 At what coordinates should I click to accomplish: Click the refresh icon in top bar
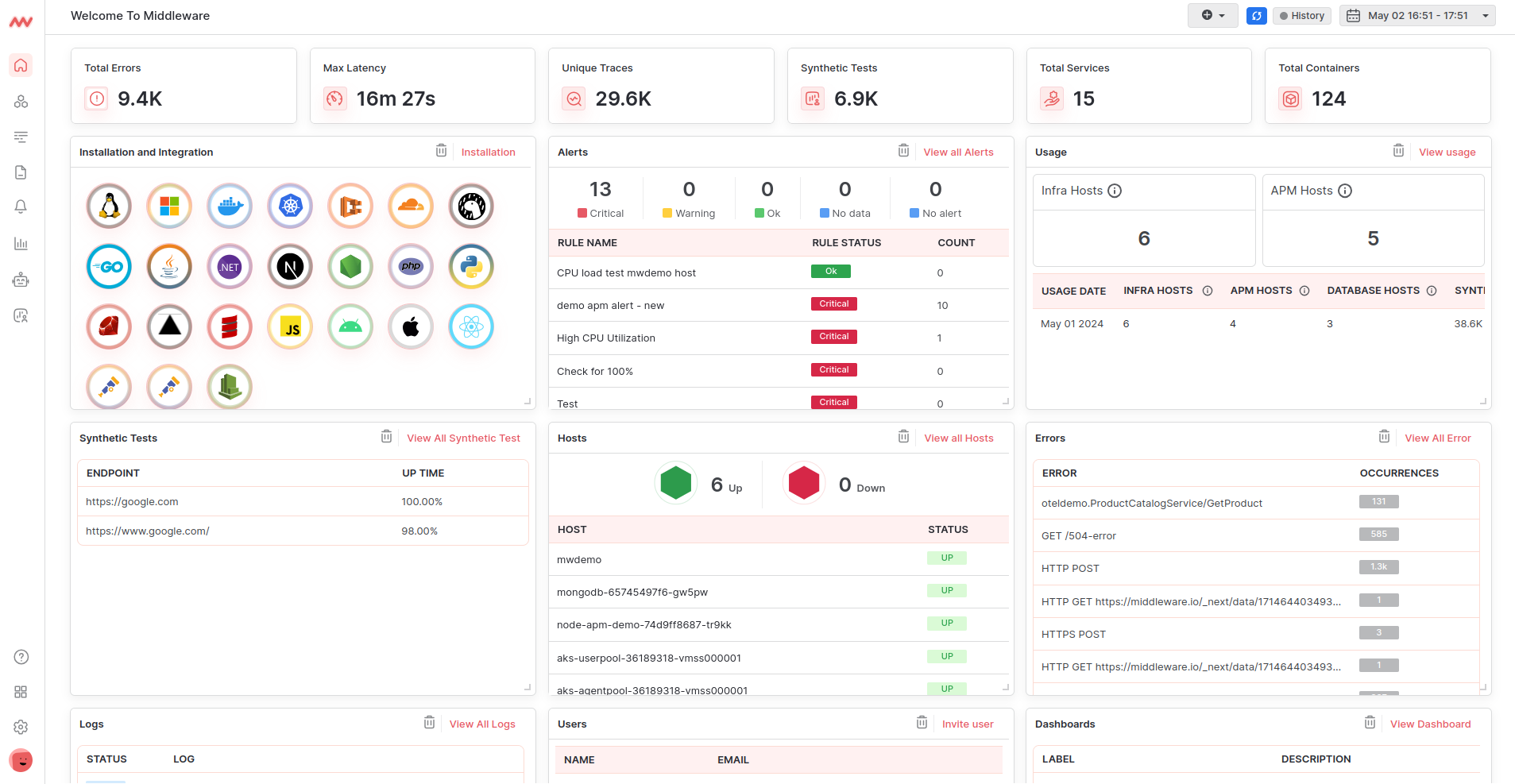click(x=1256, y=16)
